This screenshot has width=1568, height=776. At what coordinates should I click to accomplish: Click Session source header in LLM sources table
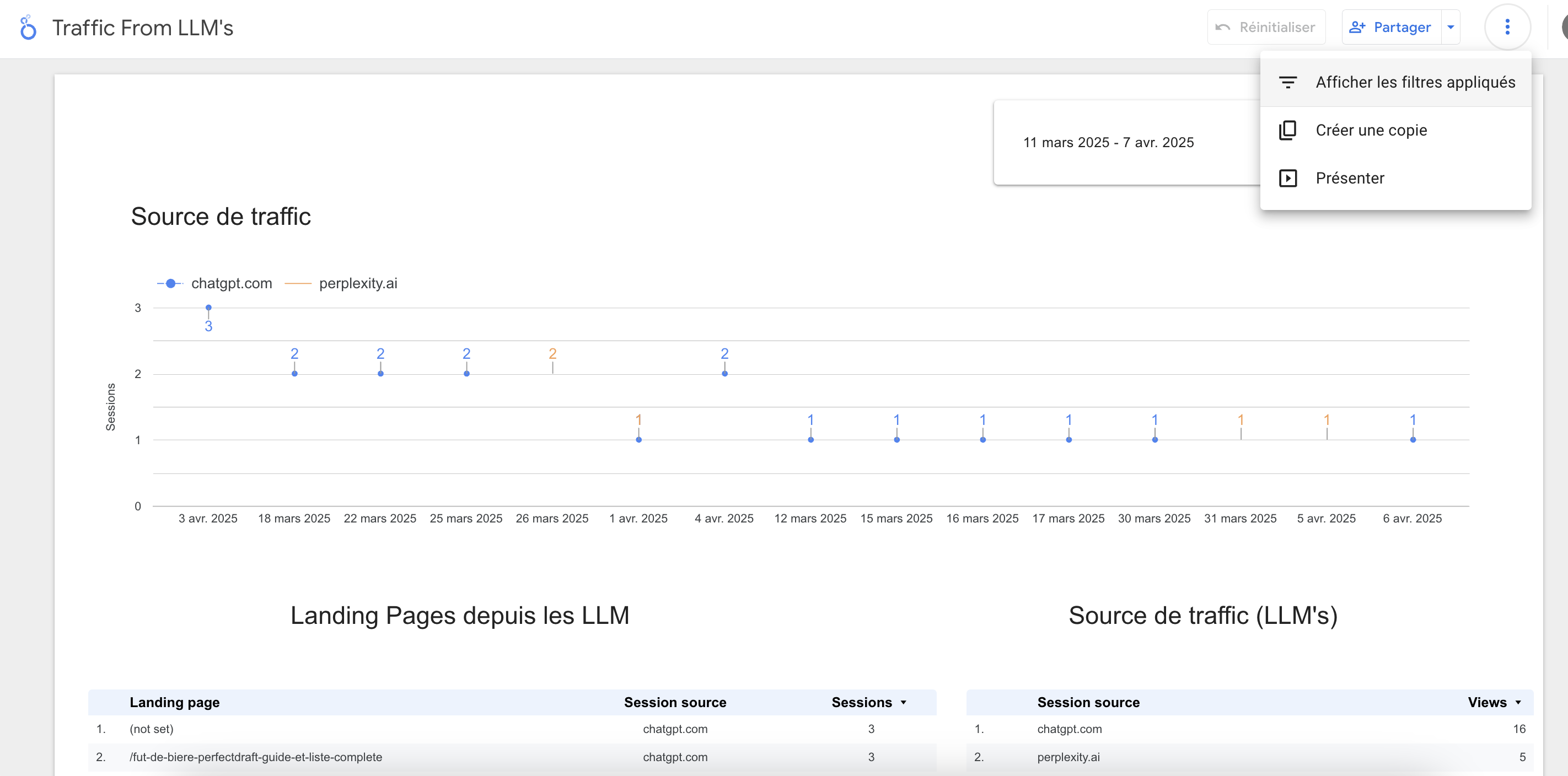point(1088,702)
